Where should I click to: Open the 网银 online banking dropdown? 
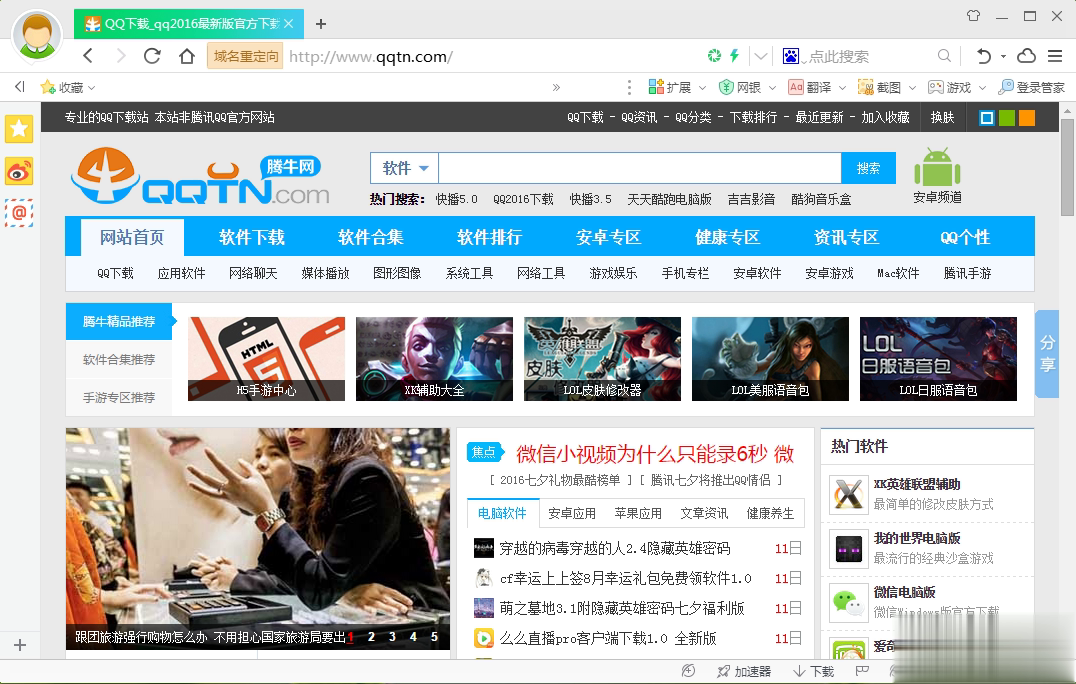tap(747, 87)
